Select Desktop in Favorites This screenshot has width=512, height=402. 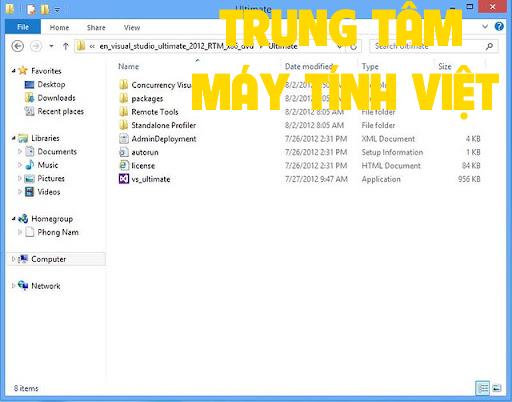51,84
